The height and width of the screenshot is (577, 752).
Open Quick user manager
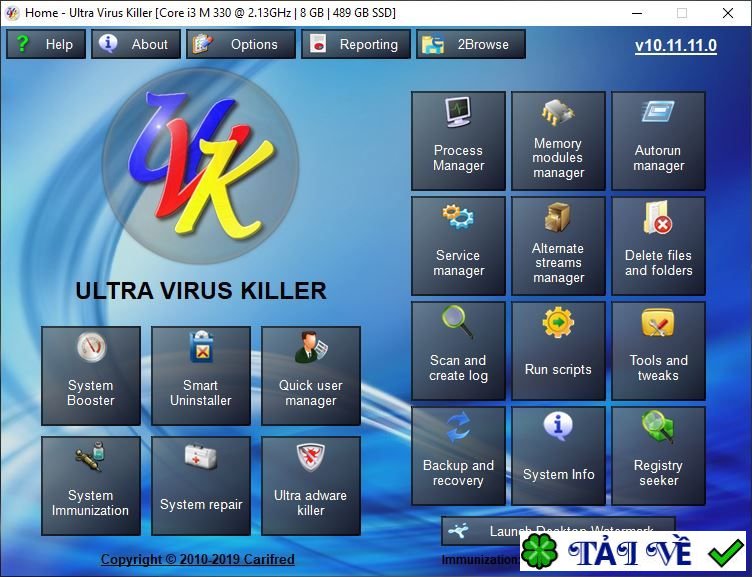pos(311,376)
